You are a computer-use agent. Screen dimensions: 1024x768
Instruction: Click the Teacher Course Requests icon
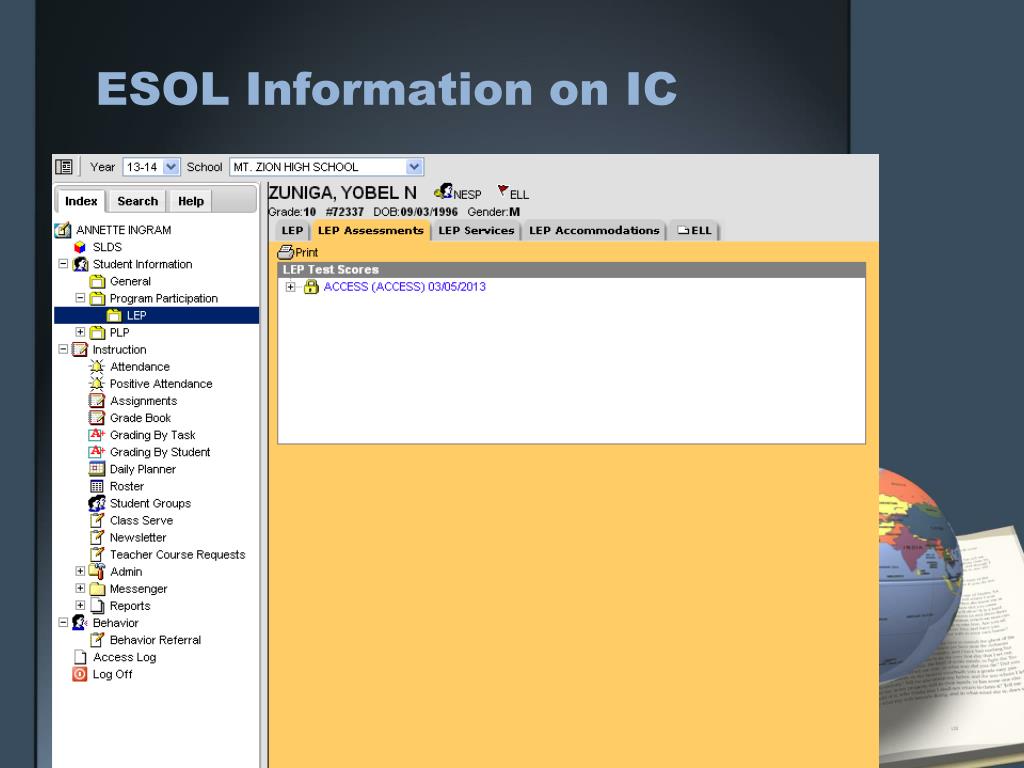point(97,554)
